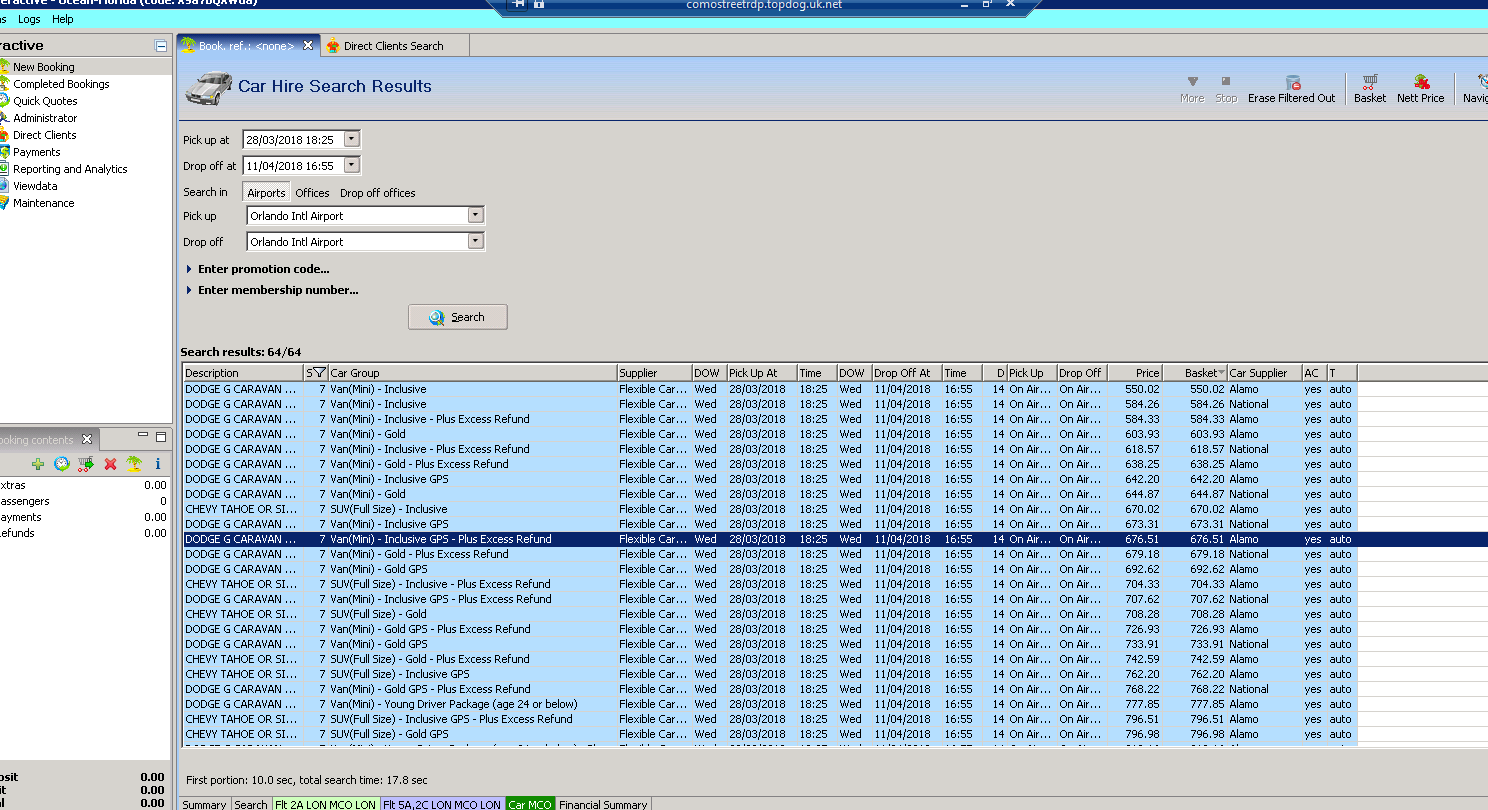
Task: Click the palm tree icon in booking contents
Action: [134, 464]
